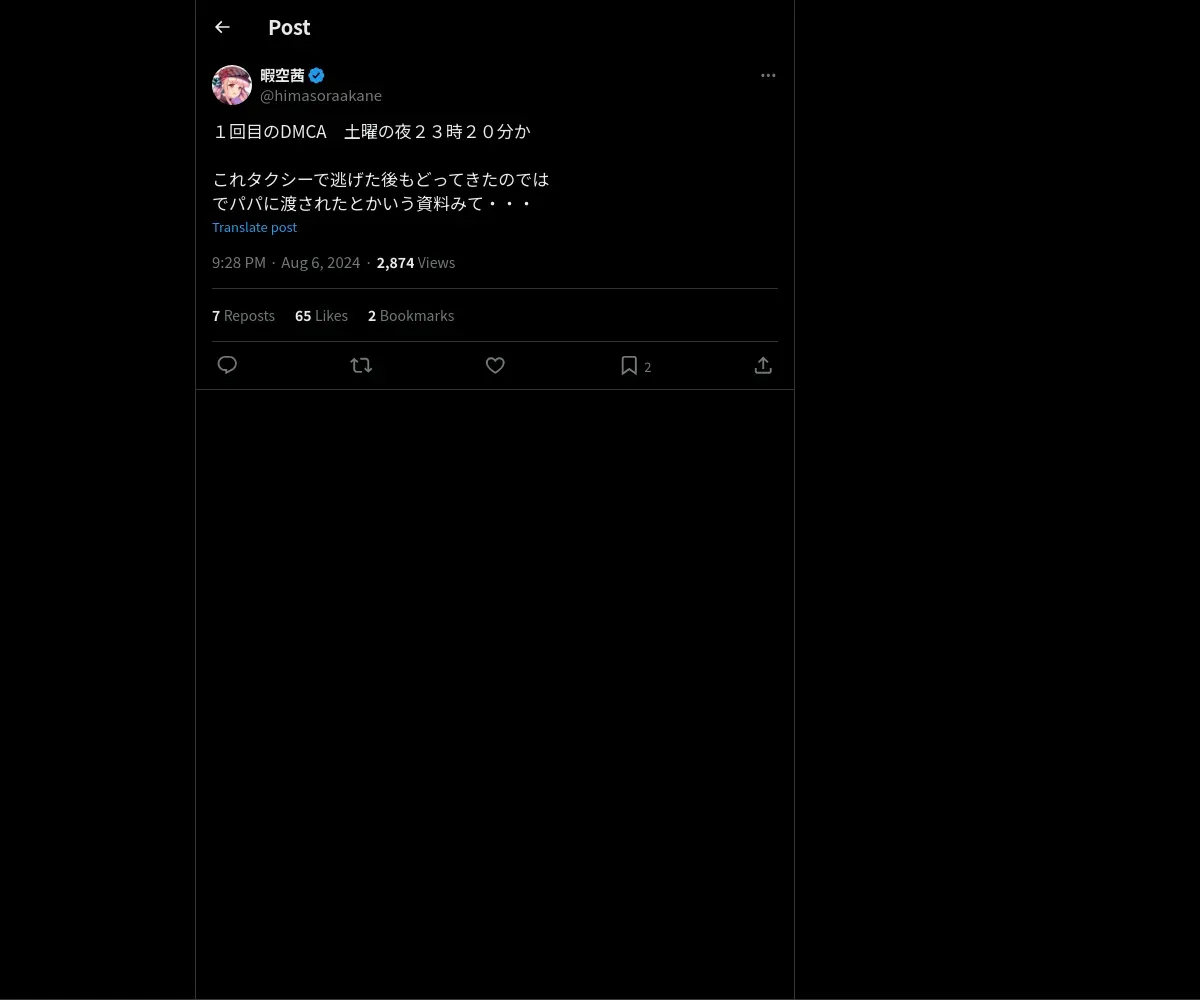1200x1000 pixels.
Task: Click the reply speech bubble icon
Action: [x=227, y=365]
